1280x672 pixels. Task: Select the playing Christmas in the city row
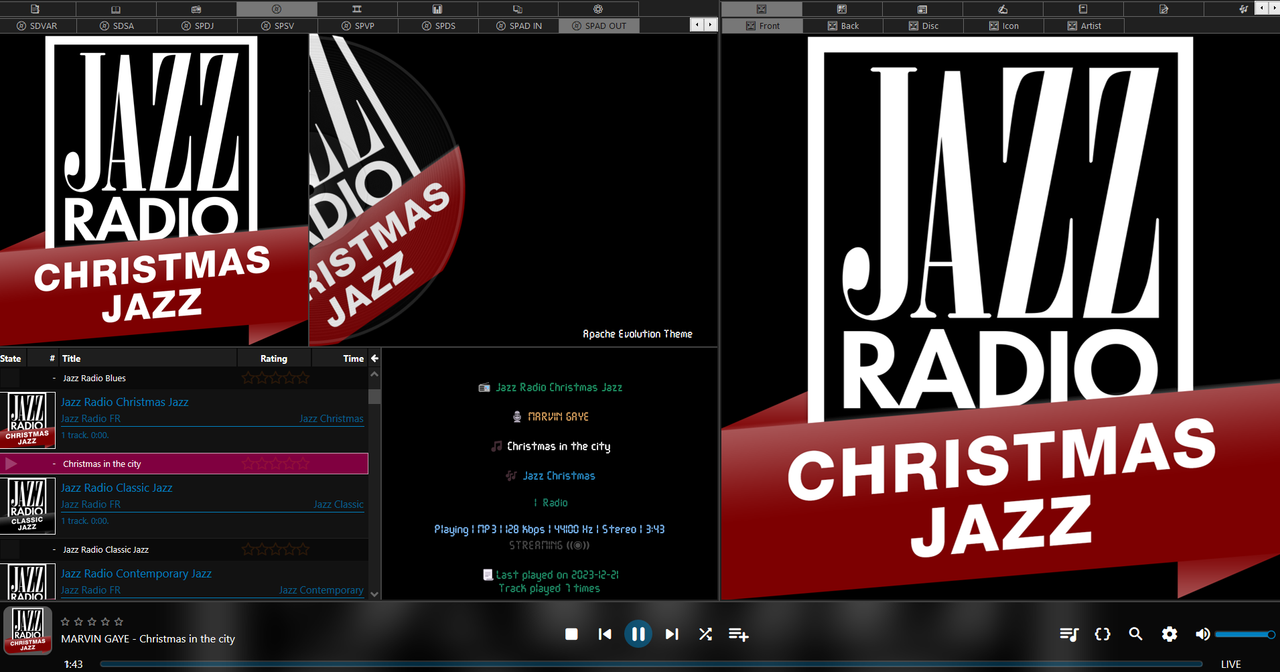[184, 464]
